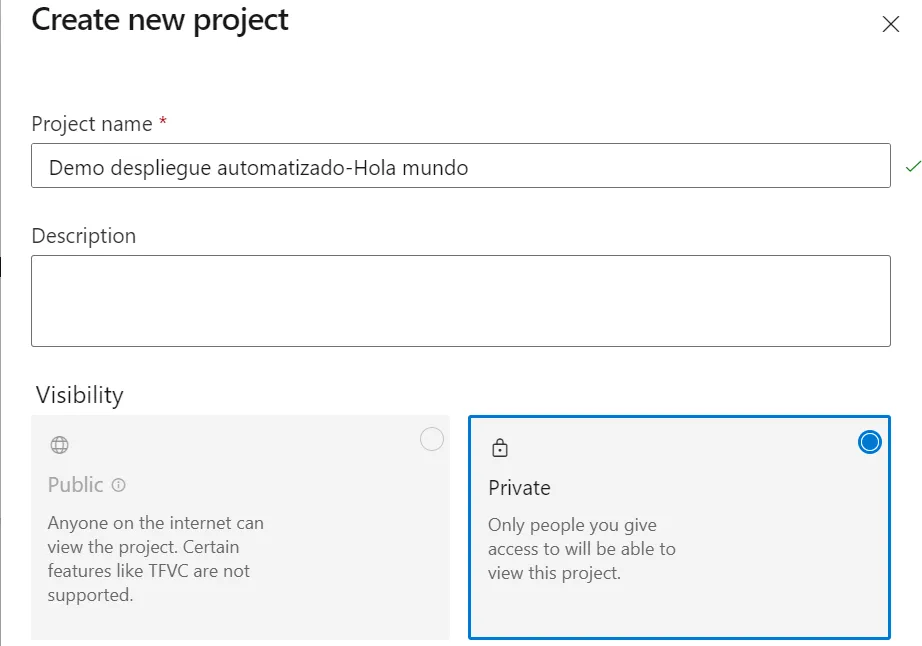Click the "Project name" field label

92,124
